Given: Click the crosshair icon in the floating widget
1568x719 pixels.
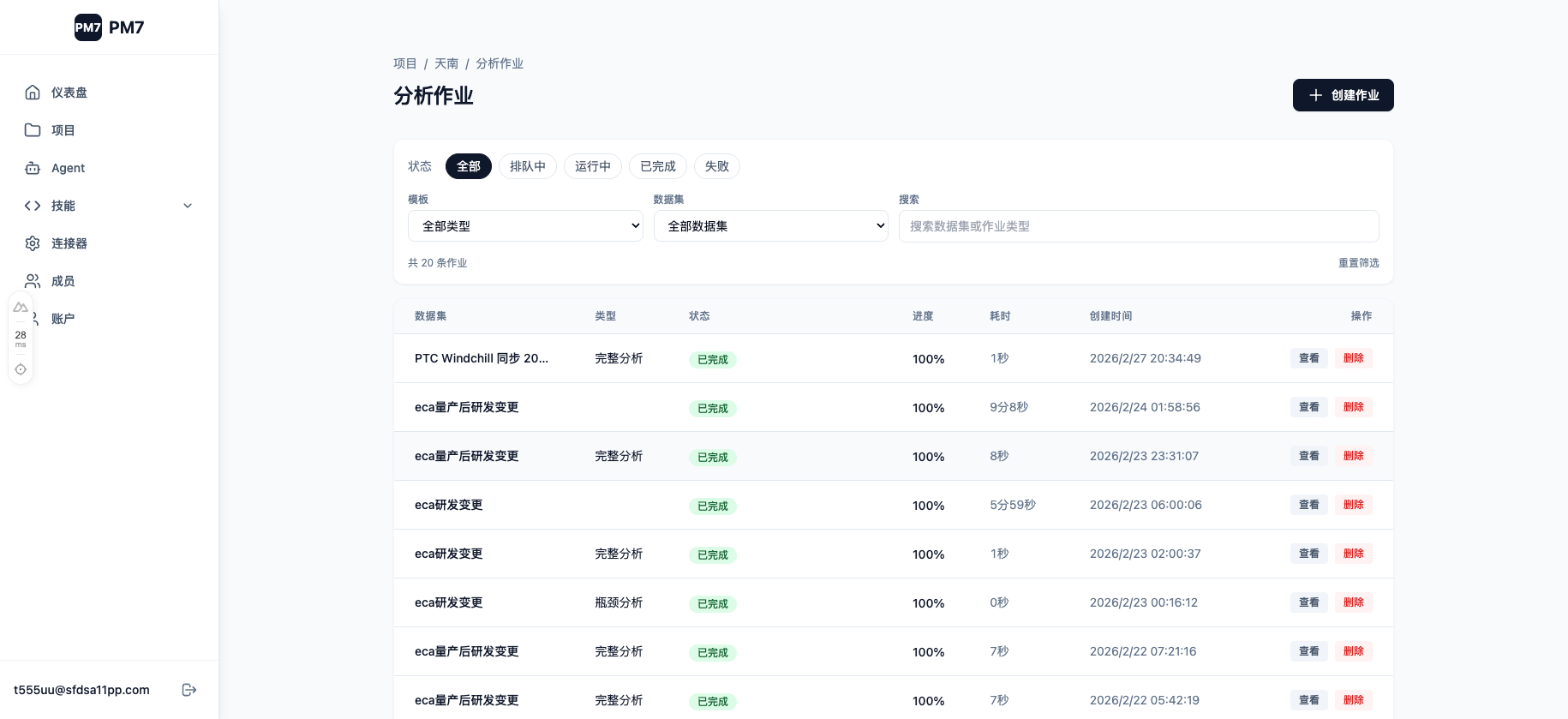Looking at the screenshot, I should [21, 369].
